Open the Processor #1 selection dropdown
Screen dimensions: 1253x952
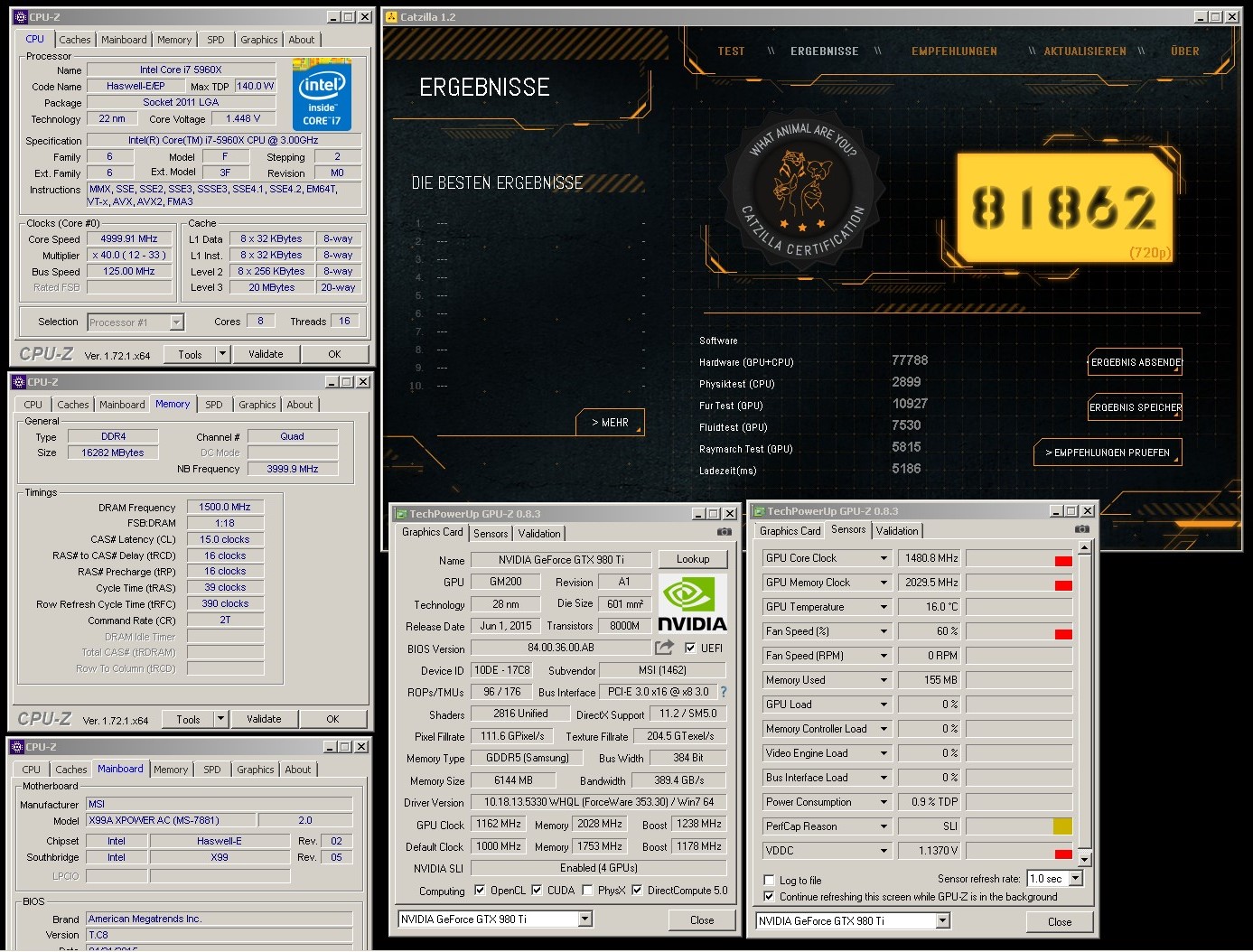point(176,322)
